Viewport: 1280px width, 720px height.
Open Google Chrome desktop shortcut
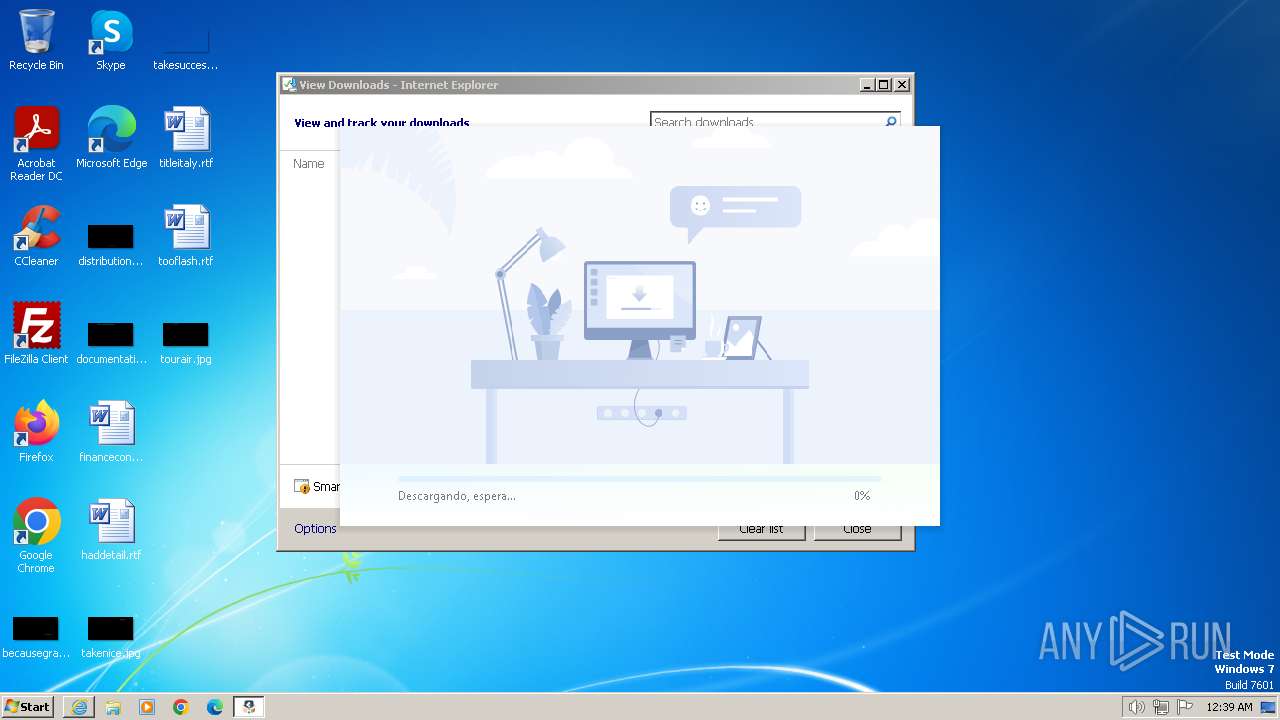click(x=36, y=536)
